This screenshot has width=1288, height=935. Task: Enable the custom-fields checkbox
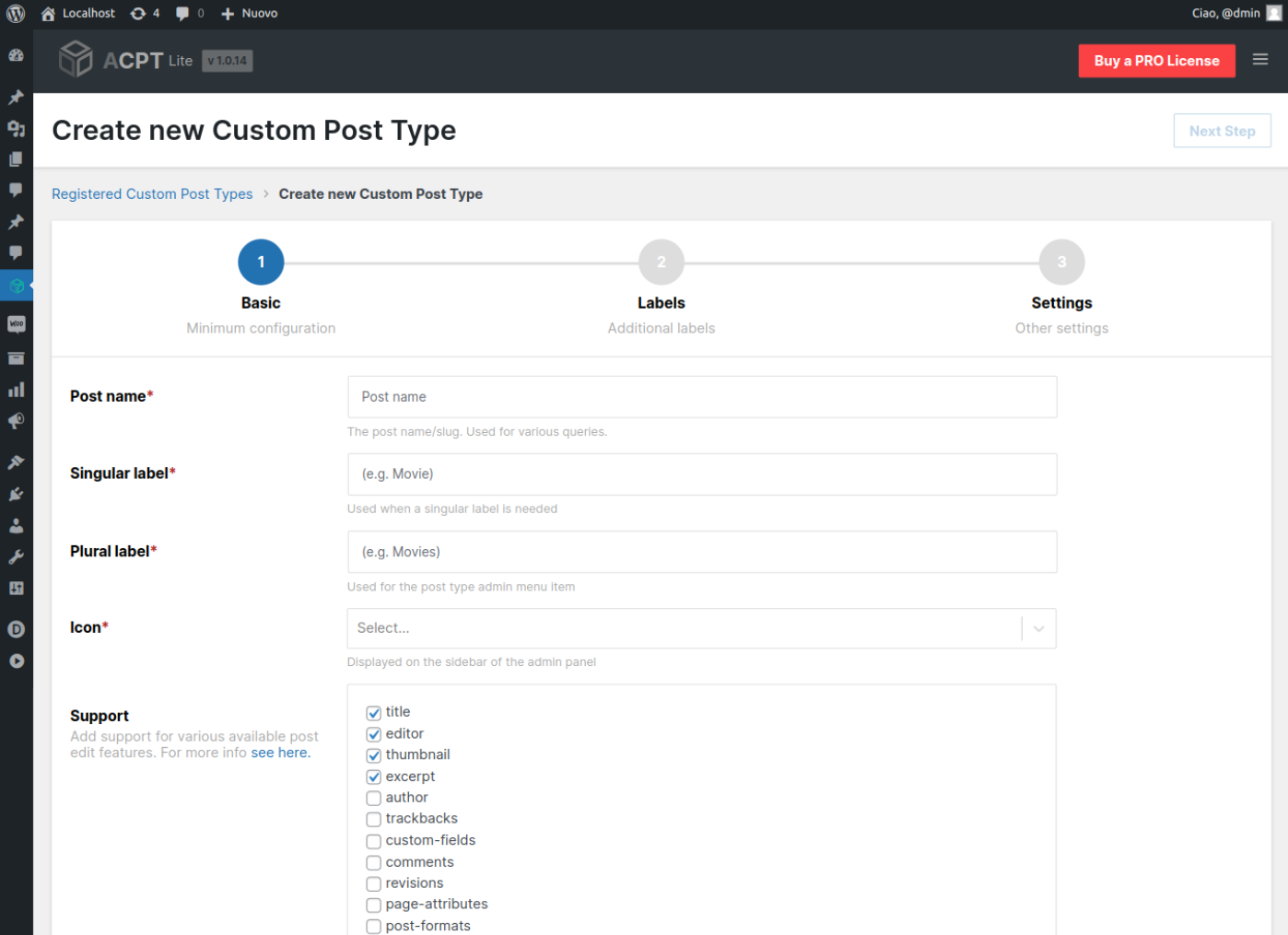(x=373, y=841)
